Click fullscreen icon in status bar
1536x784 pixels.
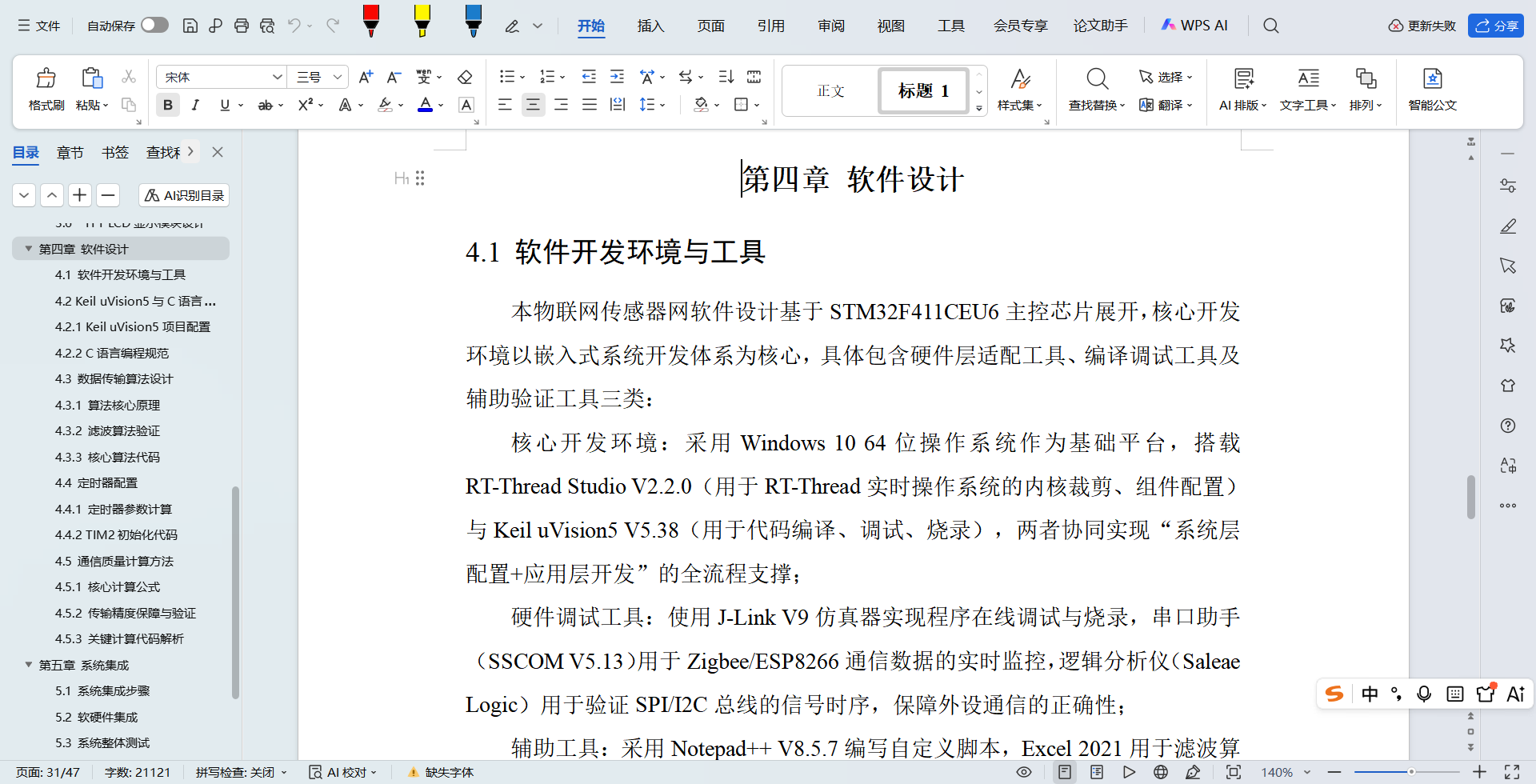coord(1512,772)
